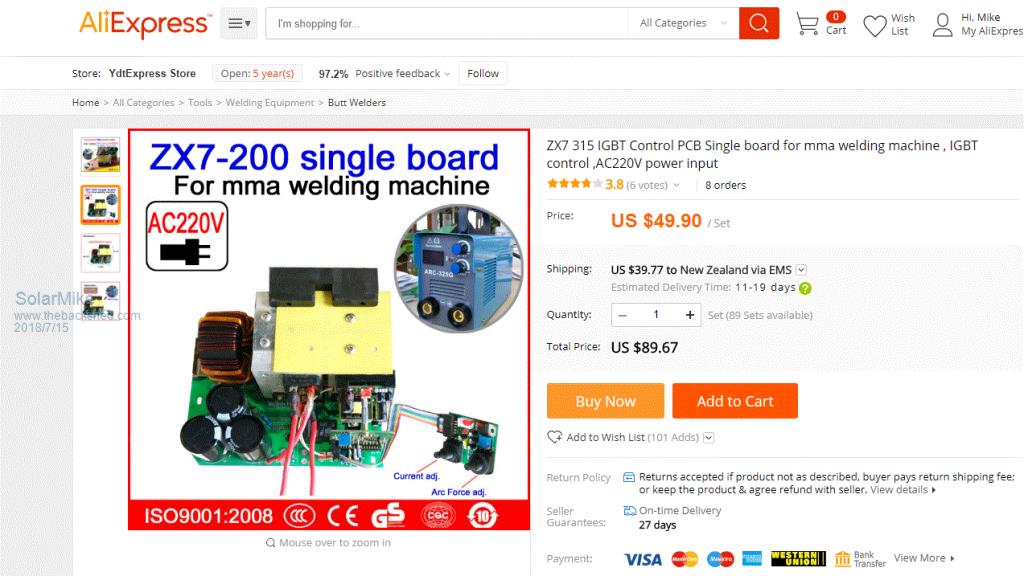
Task: Click the search input field
Action: coord(447,24)
